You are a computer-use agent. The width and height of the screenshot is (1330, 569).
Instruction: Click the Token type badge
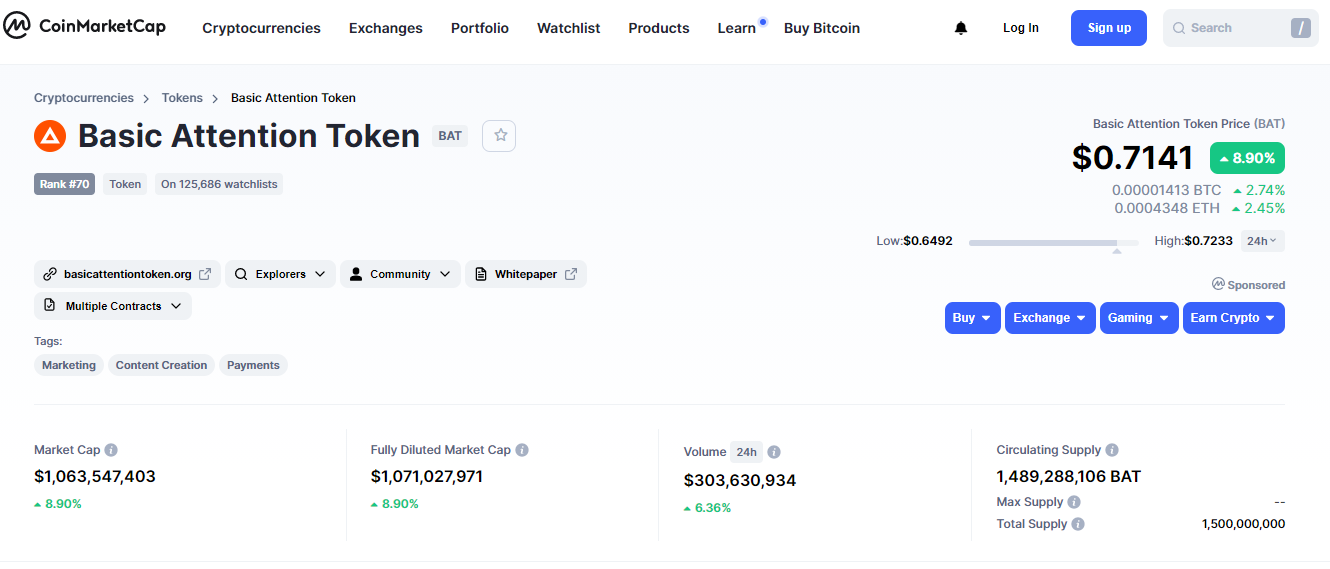[125, 184]
